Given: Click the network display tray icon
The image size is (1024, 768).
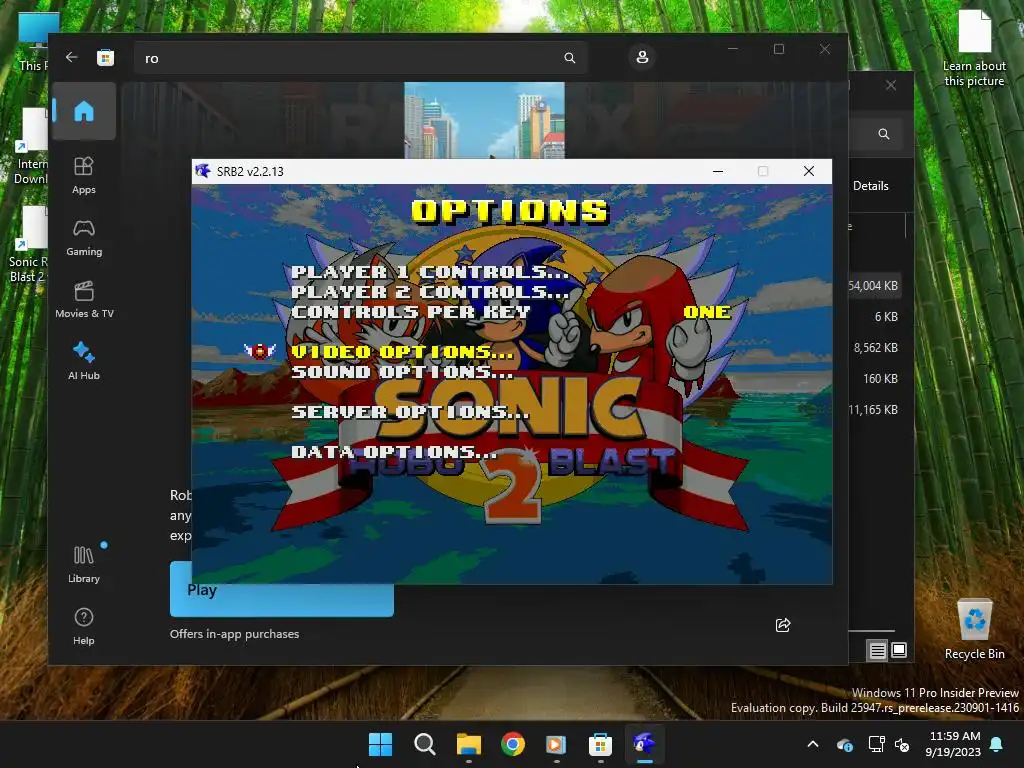Looking at the screenshot, I should coord(876,744).
